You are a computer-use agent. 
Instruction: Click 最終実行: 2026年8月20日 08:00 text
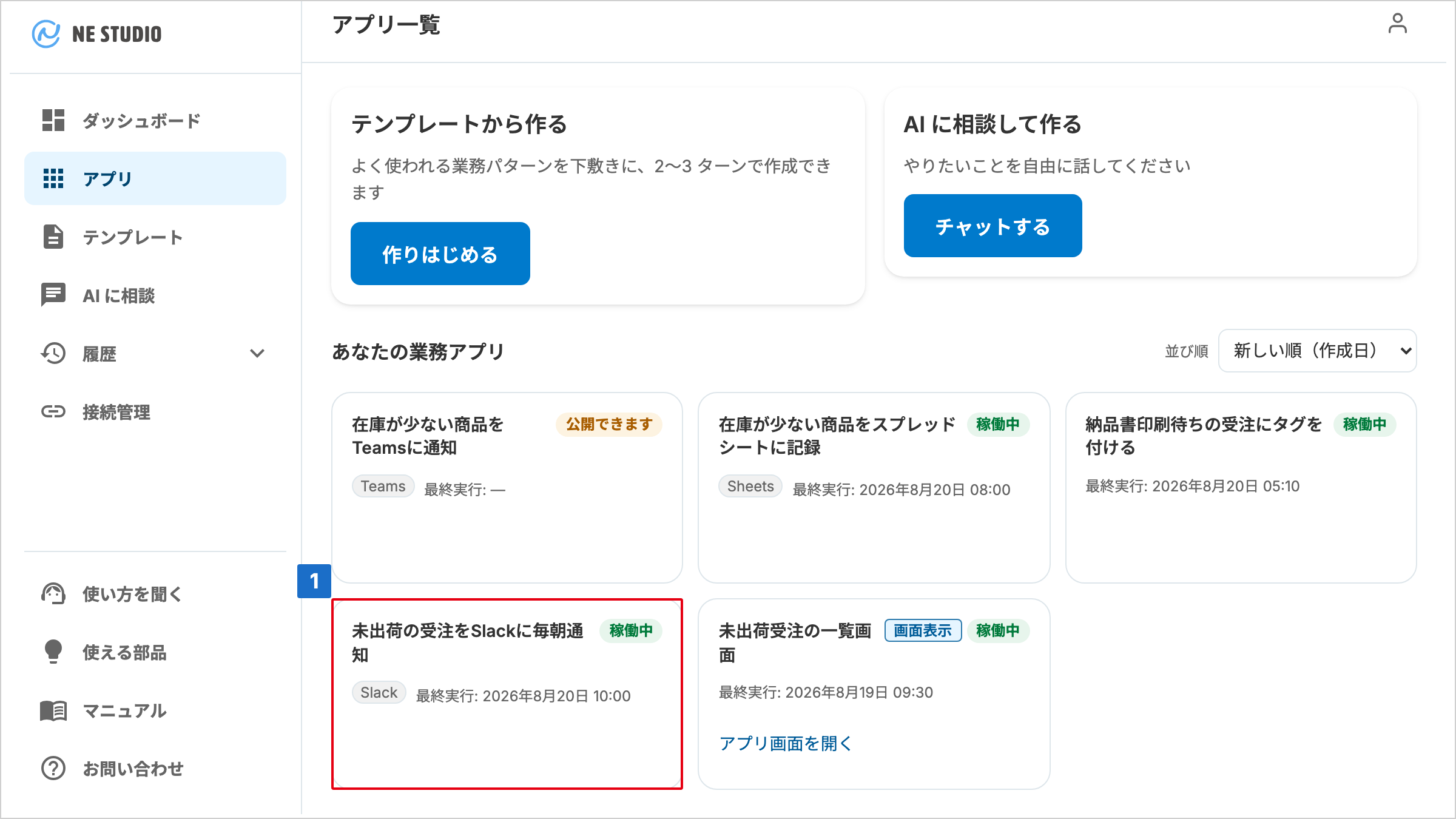click(x=902, y=490)
